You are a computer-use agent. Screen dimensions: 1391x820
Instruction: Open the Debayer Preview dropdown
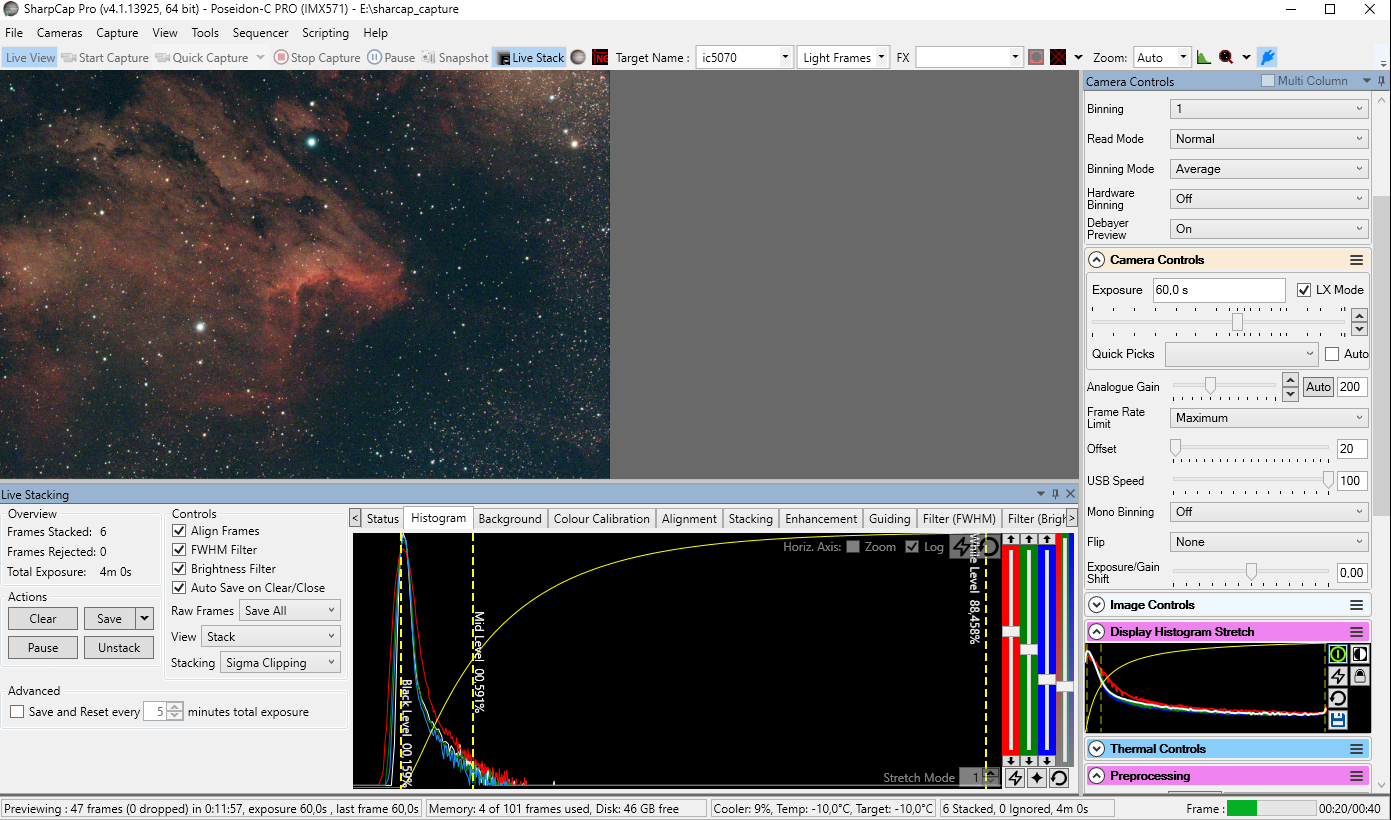1269,229
